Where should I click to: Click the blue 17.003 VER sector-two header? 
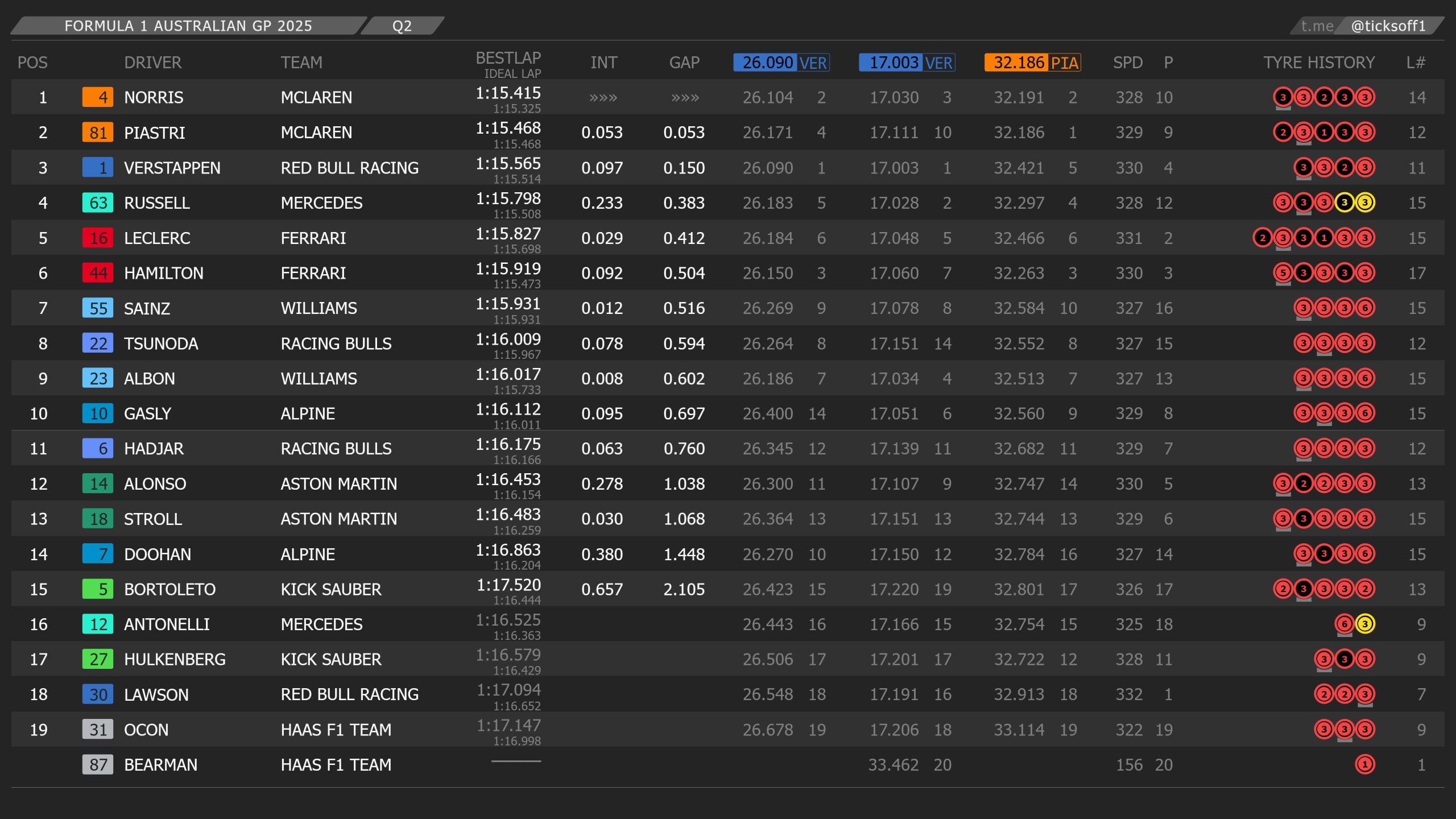[907, 63]
